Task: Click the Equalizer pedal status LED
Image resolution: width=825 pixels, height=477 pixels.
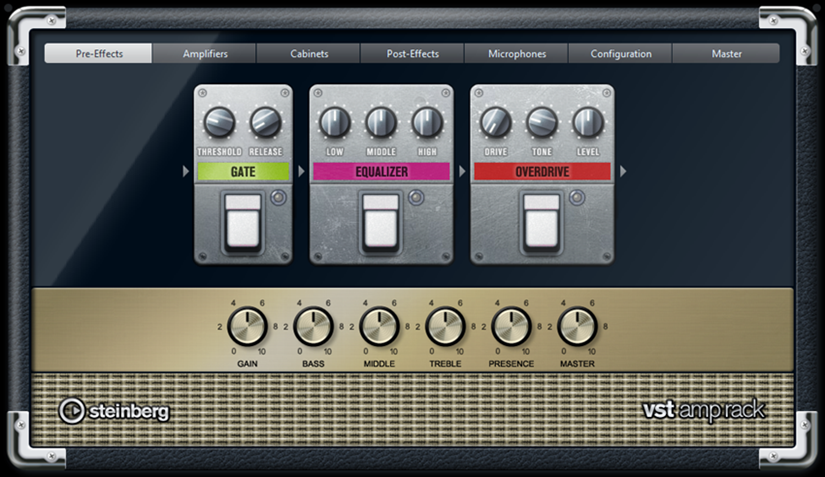Action: click(x=416, y=198)
